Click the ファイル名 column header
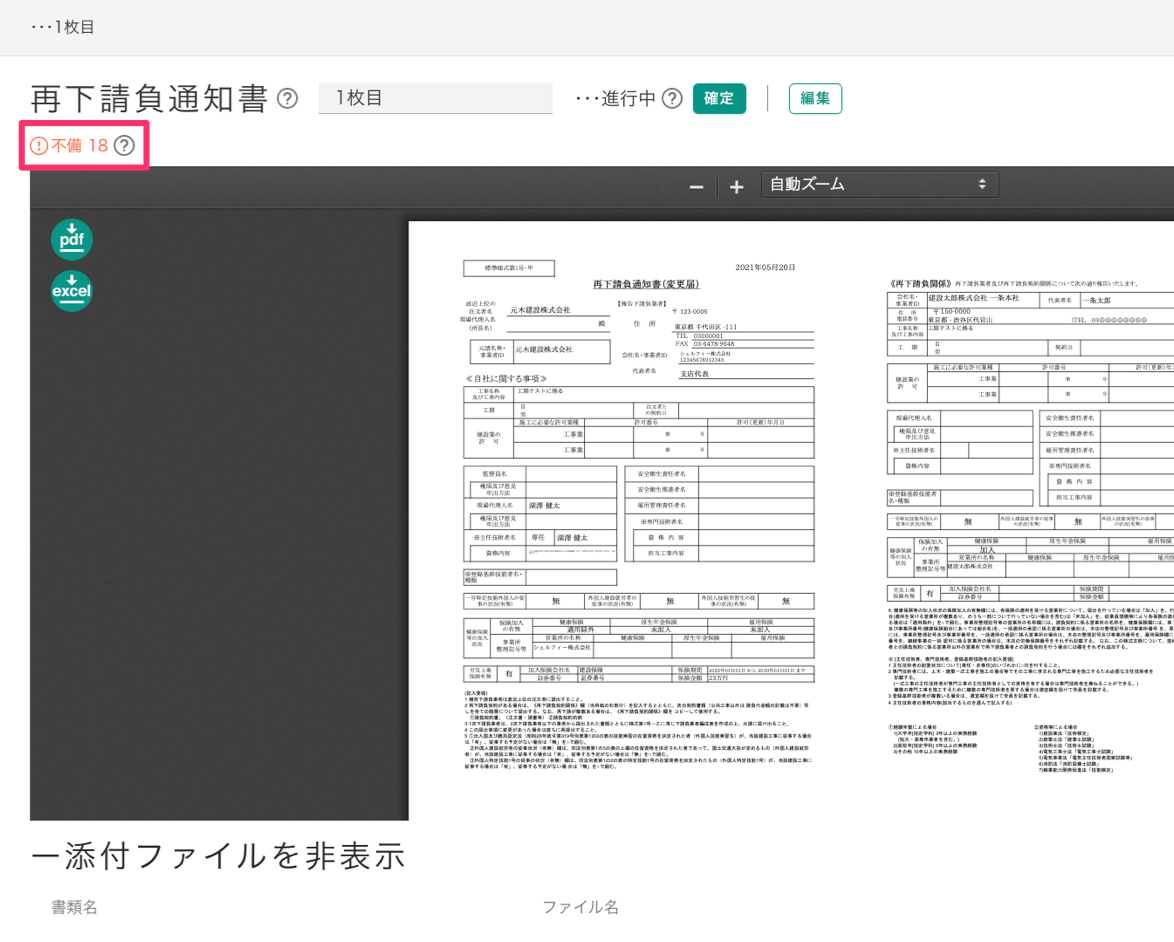 pyautogui.click(x=580, y=907)
